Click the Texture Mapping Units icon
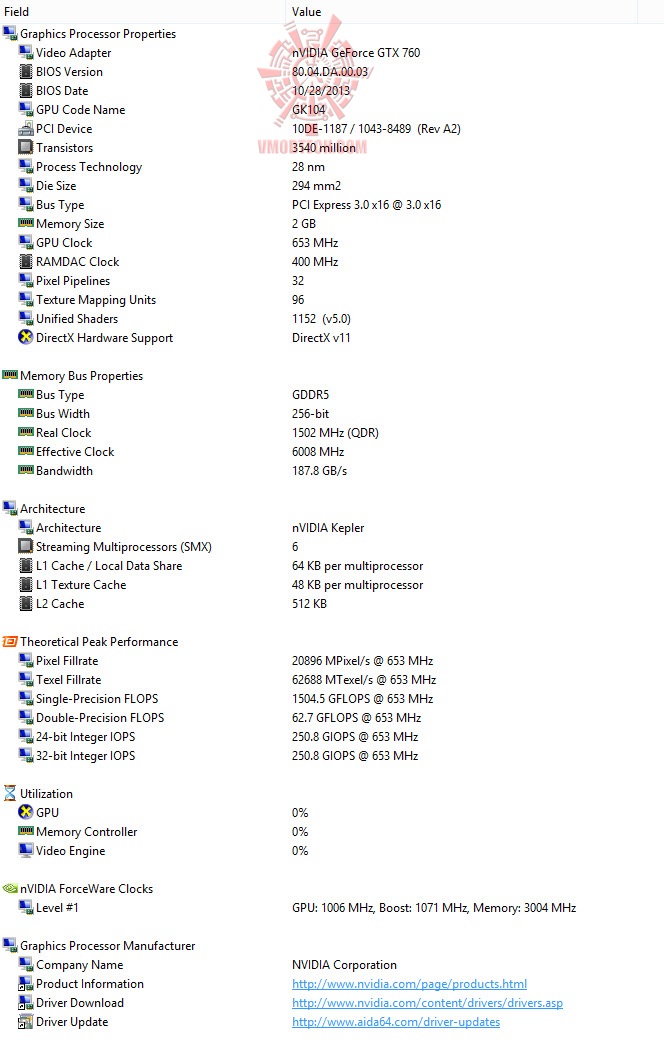This screenshot has width=664, height=1042. (x=26, y=299)
